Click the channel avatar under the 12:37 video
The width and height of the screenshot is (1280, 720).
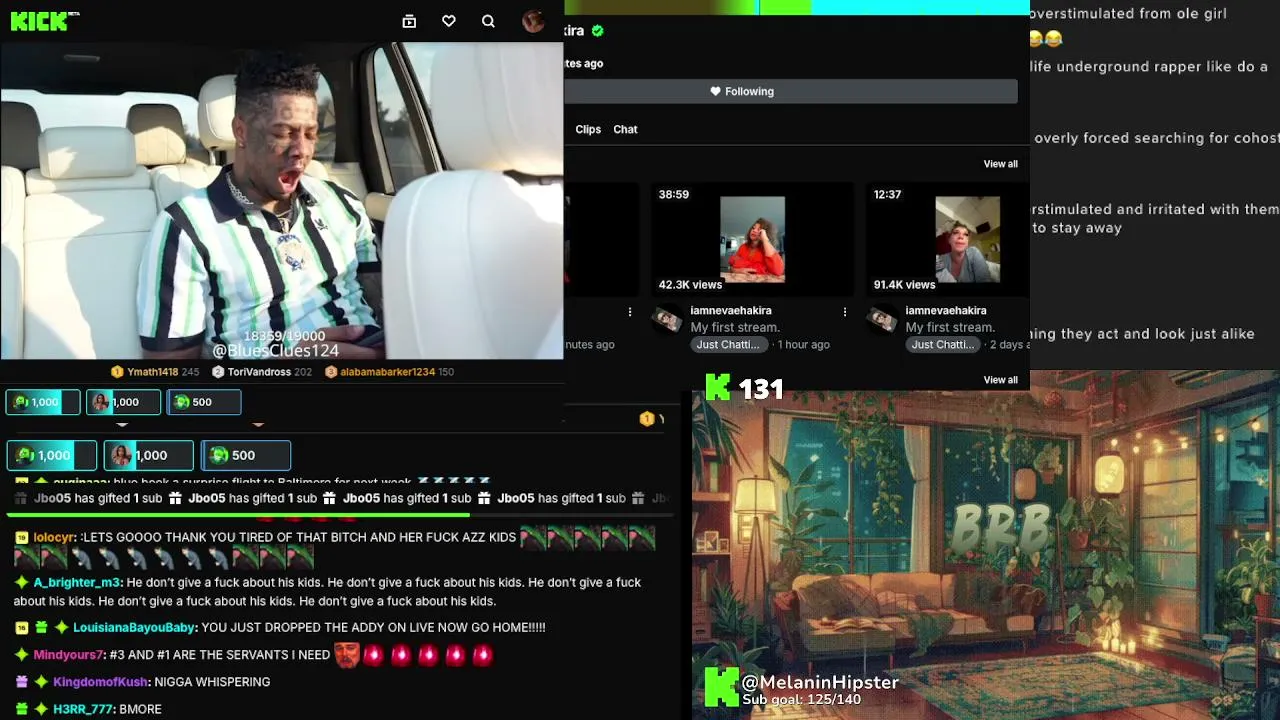(882, 319)
